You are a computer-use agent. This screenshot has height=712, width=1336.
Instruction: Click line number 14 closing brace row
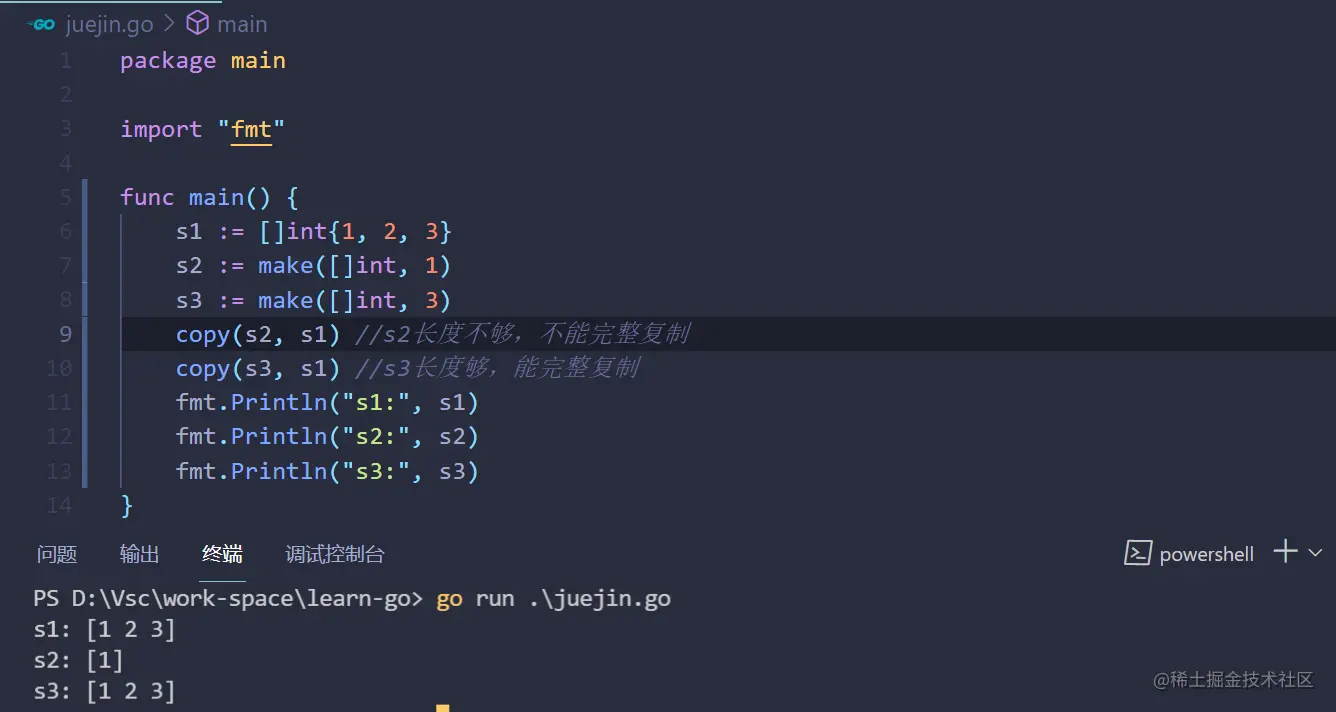pyautogui.click(x=59, y=505)
